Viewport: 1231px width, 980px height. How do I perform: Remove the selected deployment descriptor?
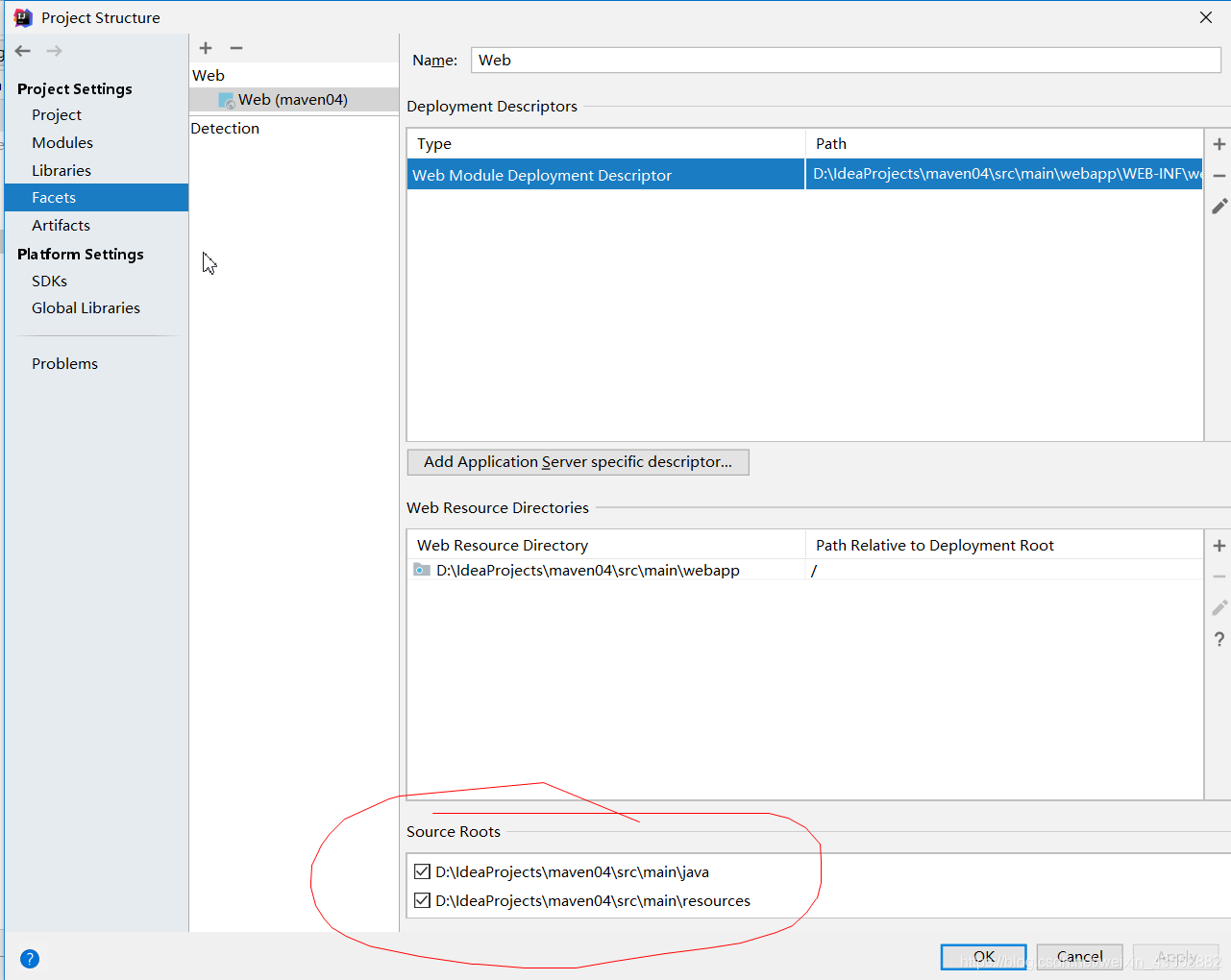click(1219, 176)
